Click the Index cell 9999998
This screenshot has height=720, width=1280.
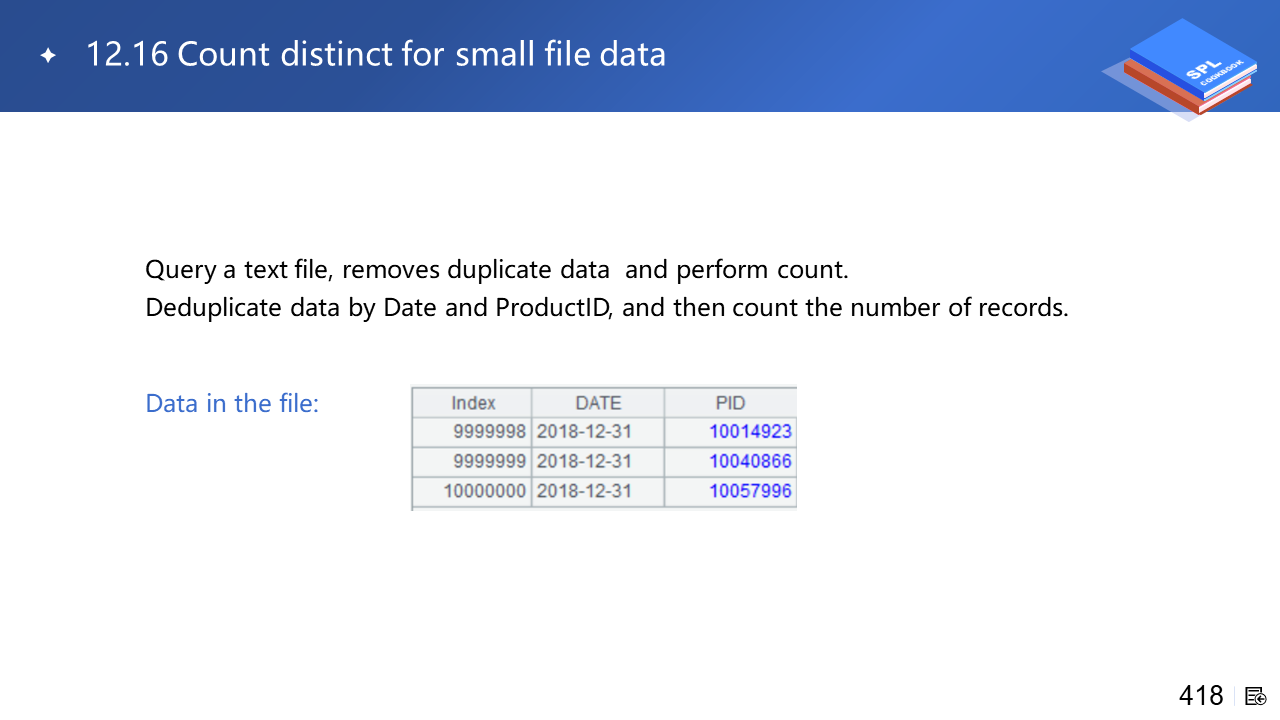point(489,432)
